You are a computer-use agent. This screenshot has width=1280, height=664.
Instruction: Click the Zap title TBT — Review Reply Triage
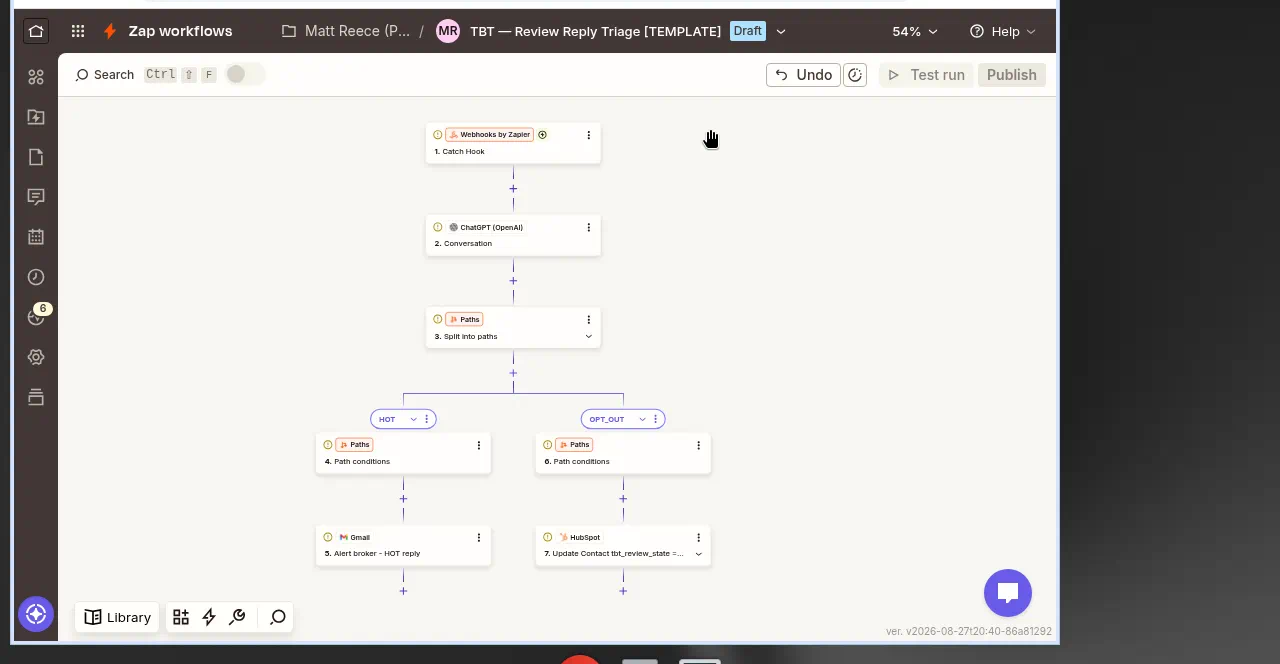595,31
